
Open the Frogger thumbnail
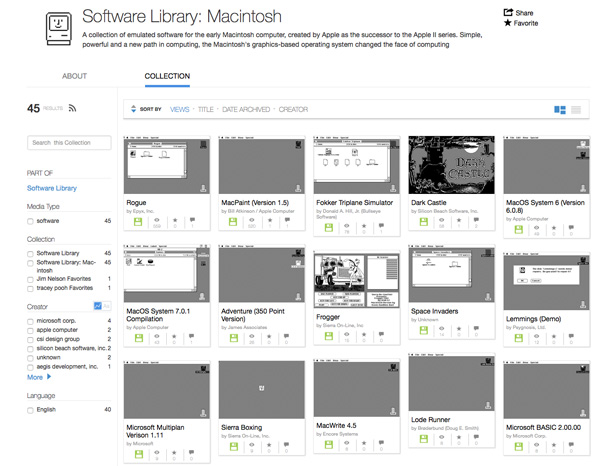[357, 280]
